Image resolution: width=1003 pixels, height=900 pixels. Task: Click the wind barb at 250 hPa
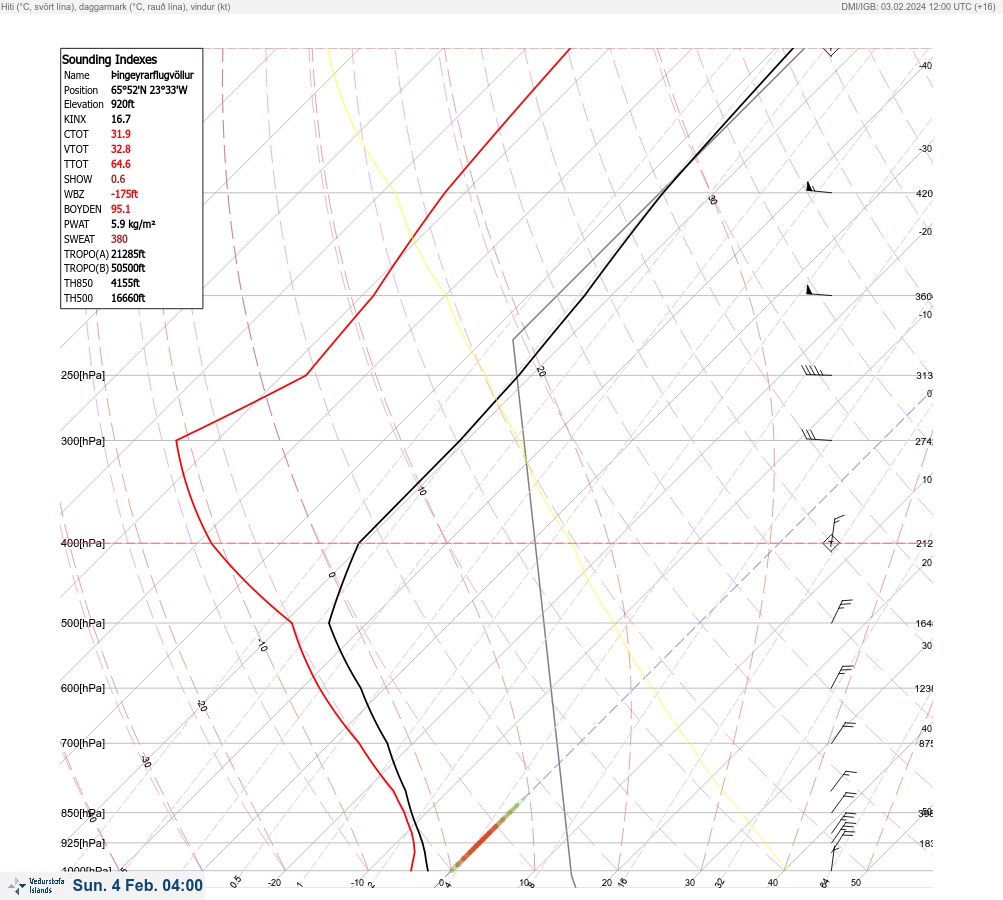coord(816,370)
